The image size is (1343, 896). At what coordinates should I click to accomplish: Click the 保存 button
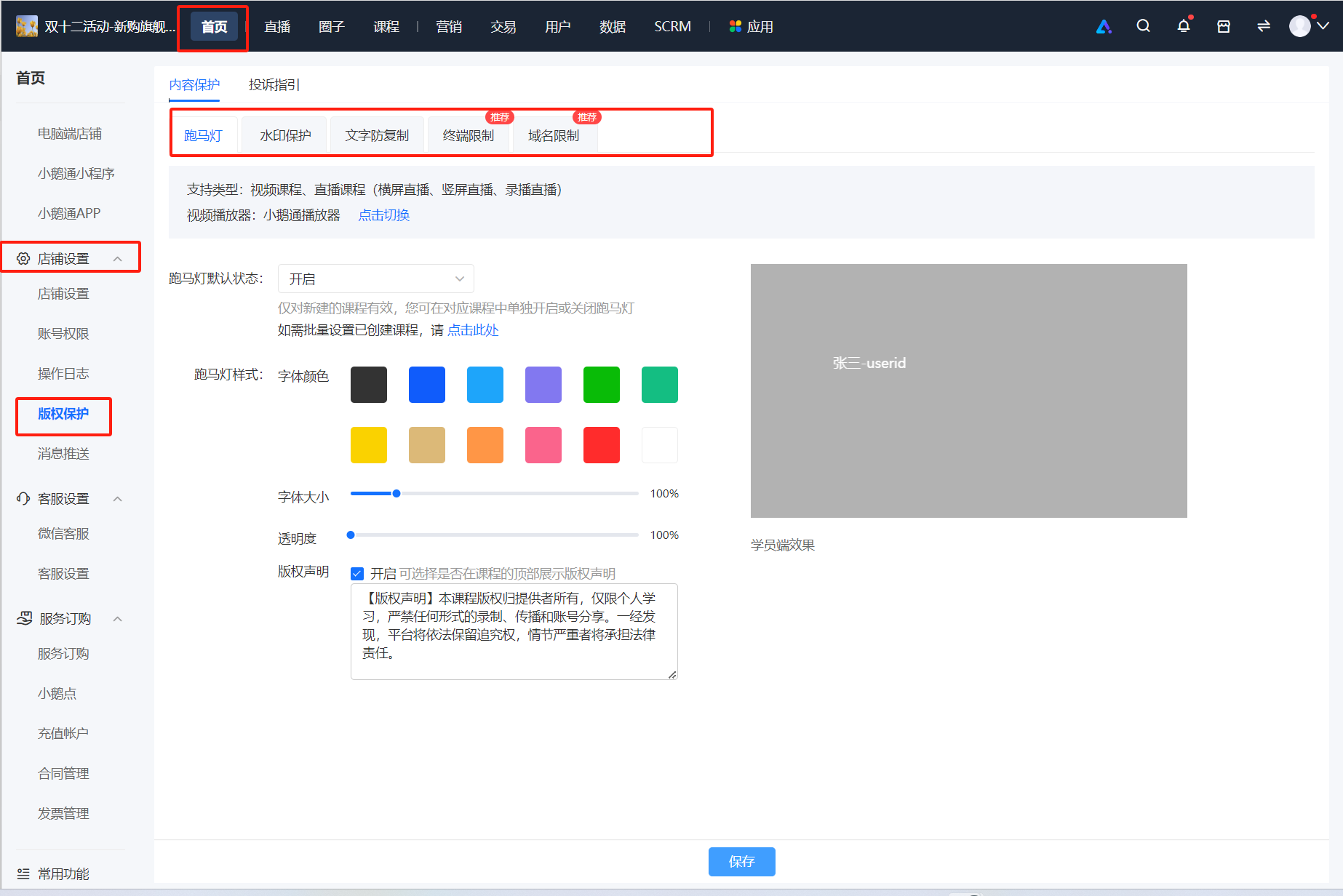click(741, 862)
